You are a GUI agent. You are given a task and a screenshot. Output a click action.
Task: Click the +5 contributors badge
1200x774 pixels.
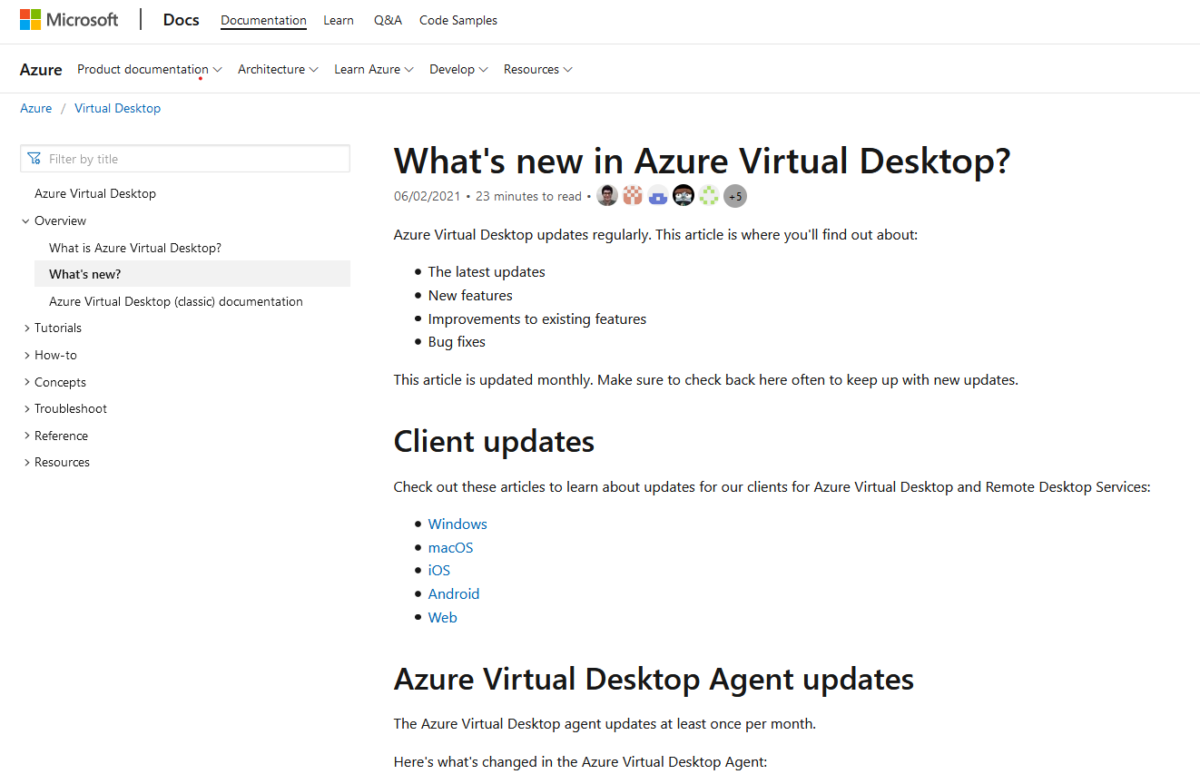coord(735,195)
